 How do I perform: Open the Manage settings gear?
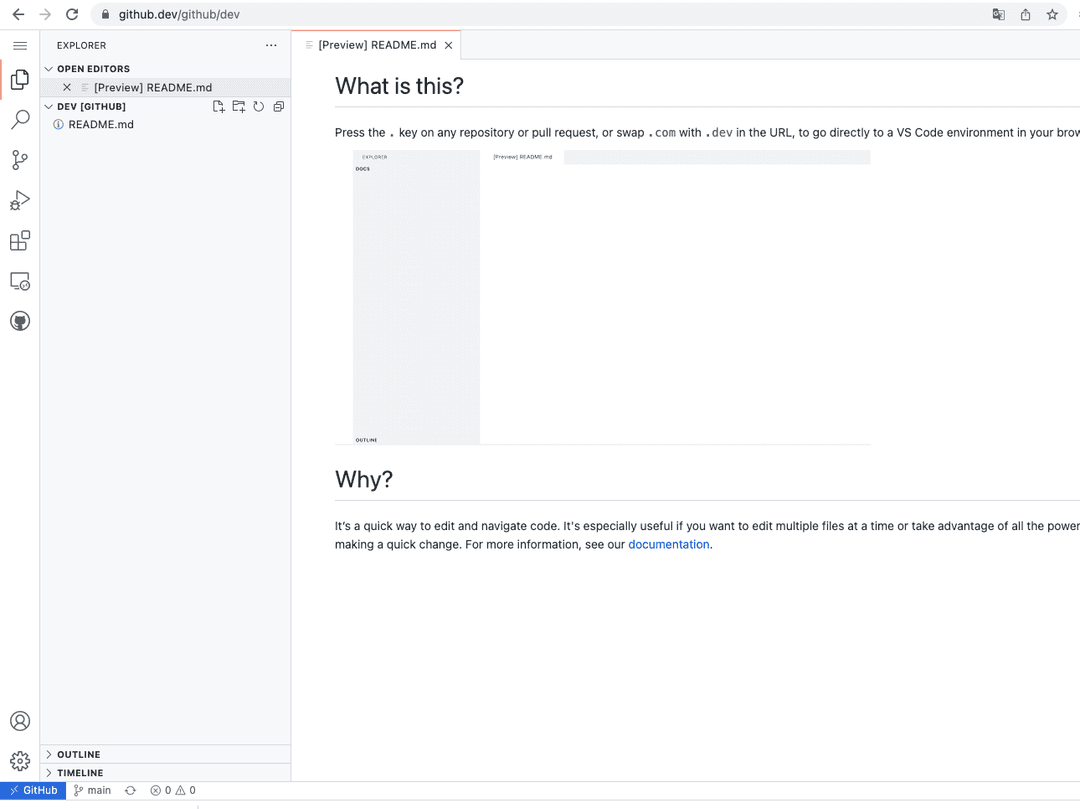(19, 760)
